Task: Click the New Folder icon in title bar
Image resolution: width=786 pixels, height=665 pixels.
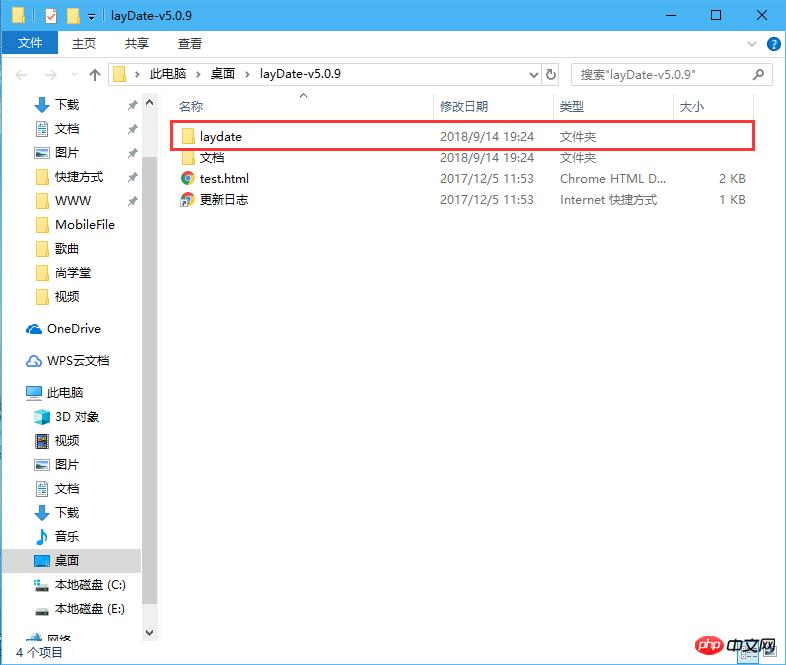Action: click(73, 16)
